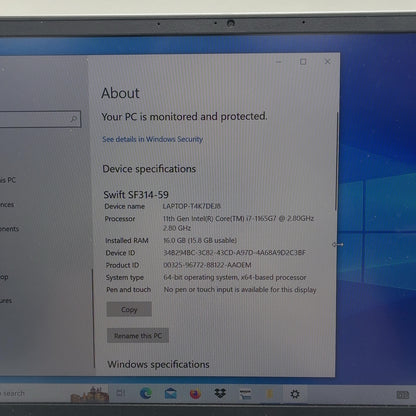Click the System type label

click(125, 277)
